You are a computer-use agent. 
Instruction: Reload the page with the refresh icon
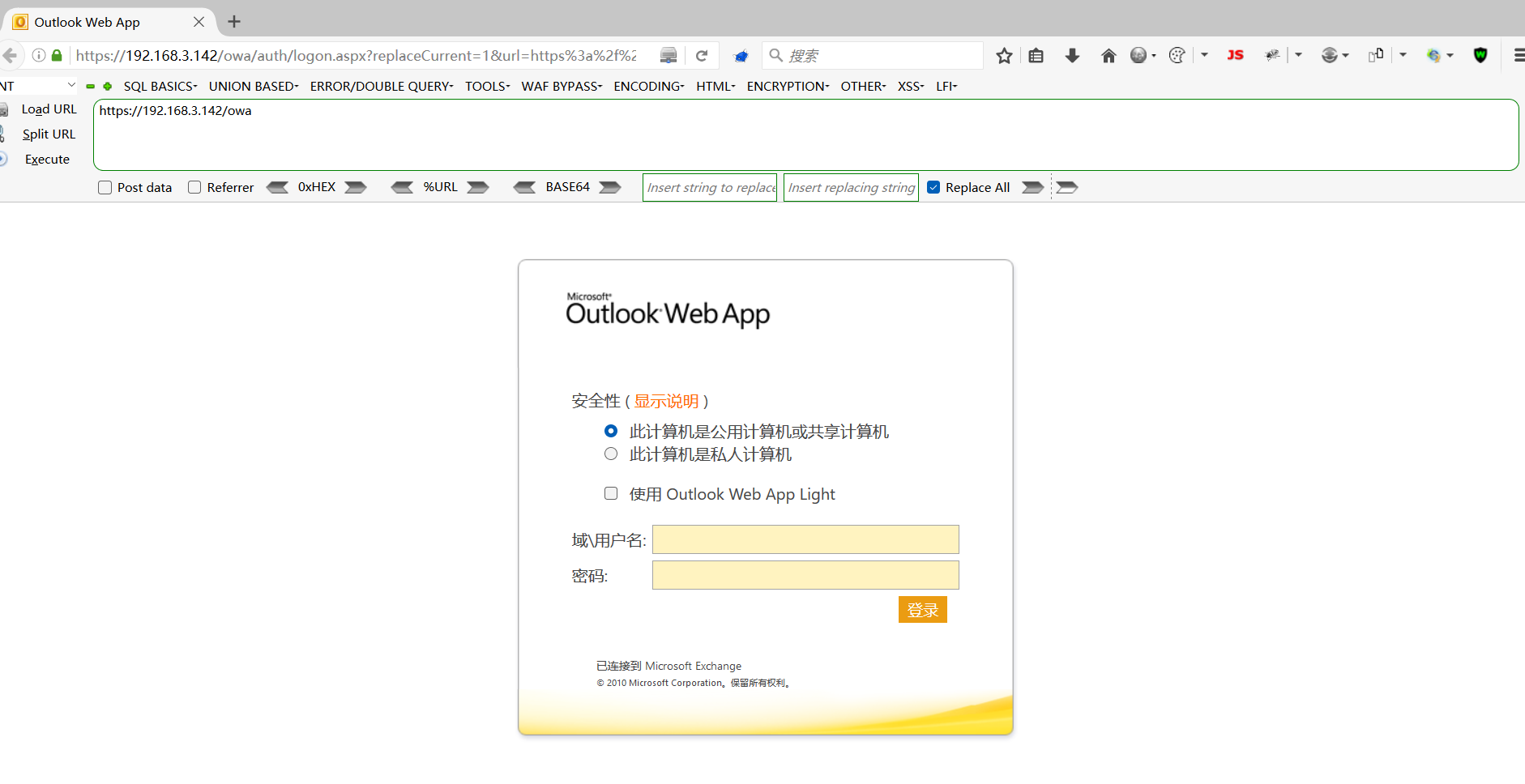pyautogui.click(x=702, y=56)
